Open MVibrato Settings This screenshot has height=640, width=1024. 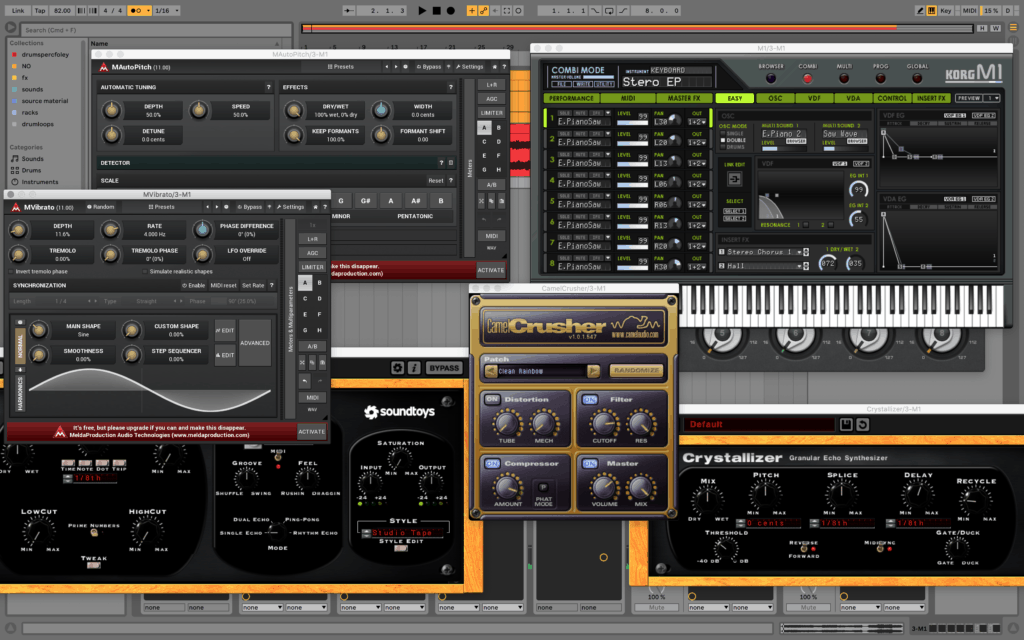pos(290,207)
